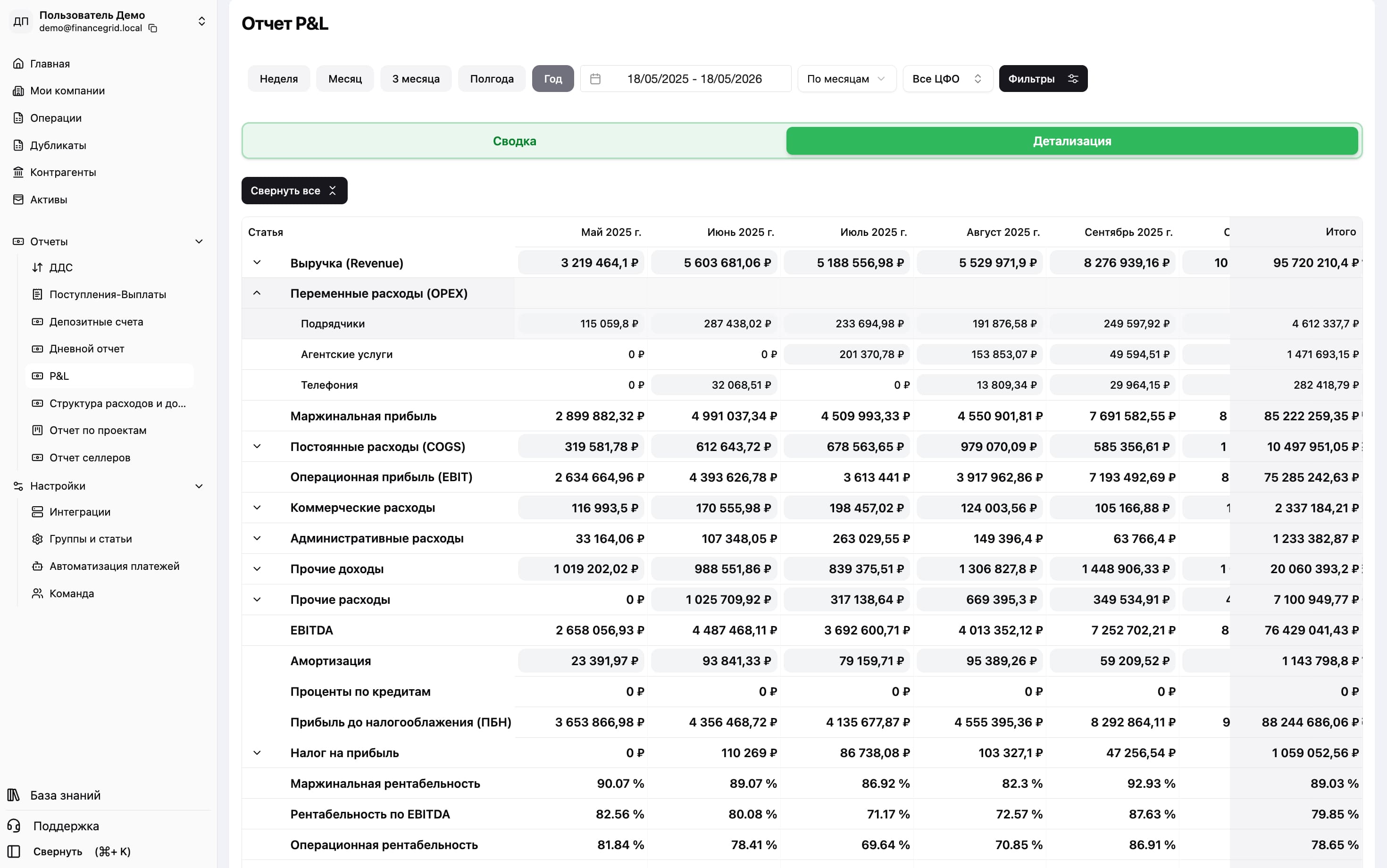Screen dimensions: 1387x868
Task: Open the По месяцам grouping dropdown
Action: coord(847,79)
